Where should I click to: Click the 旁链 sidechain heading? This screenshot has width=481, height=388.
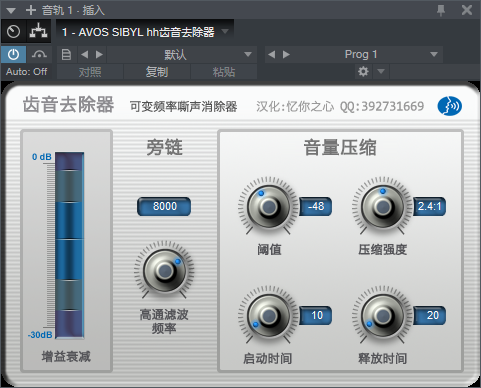pyautogui.click(x=164, y=147)
